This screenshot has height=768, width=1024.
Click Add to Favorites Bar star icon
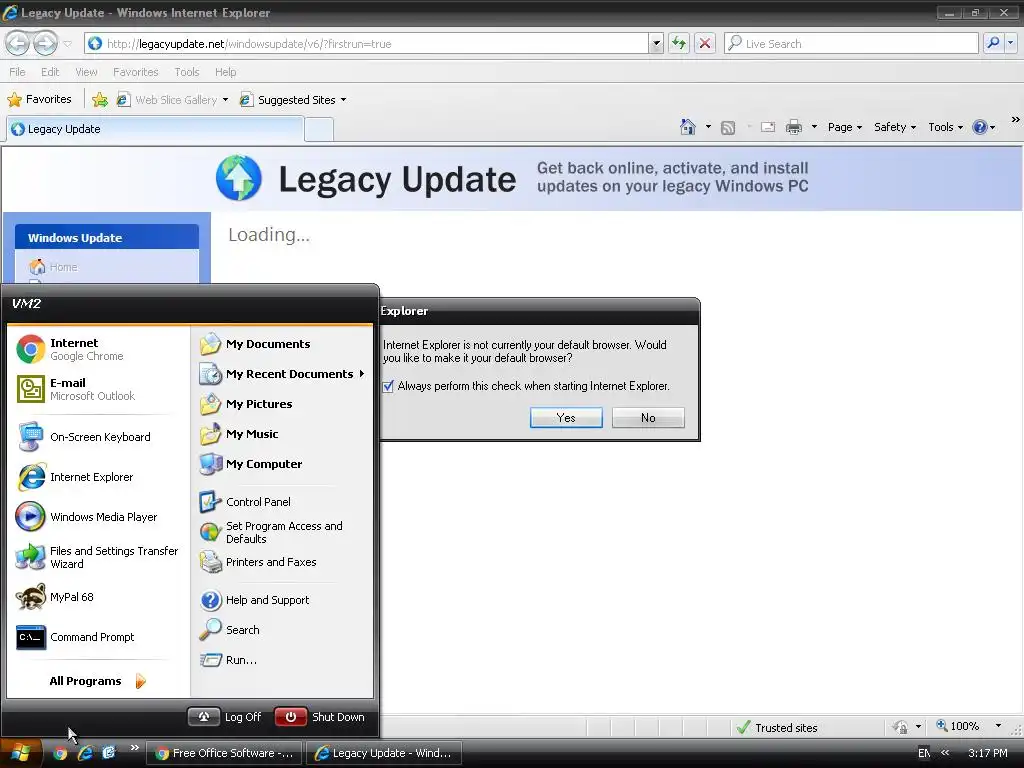pos(100,99)
